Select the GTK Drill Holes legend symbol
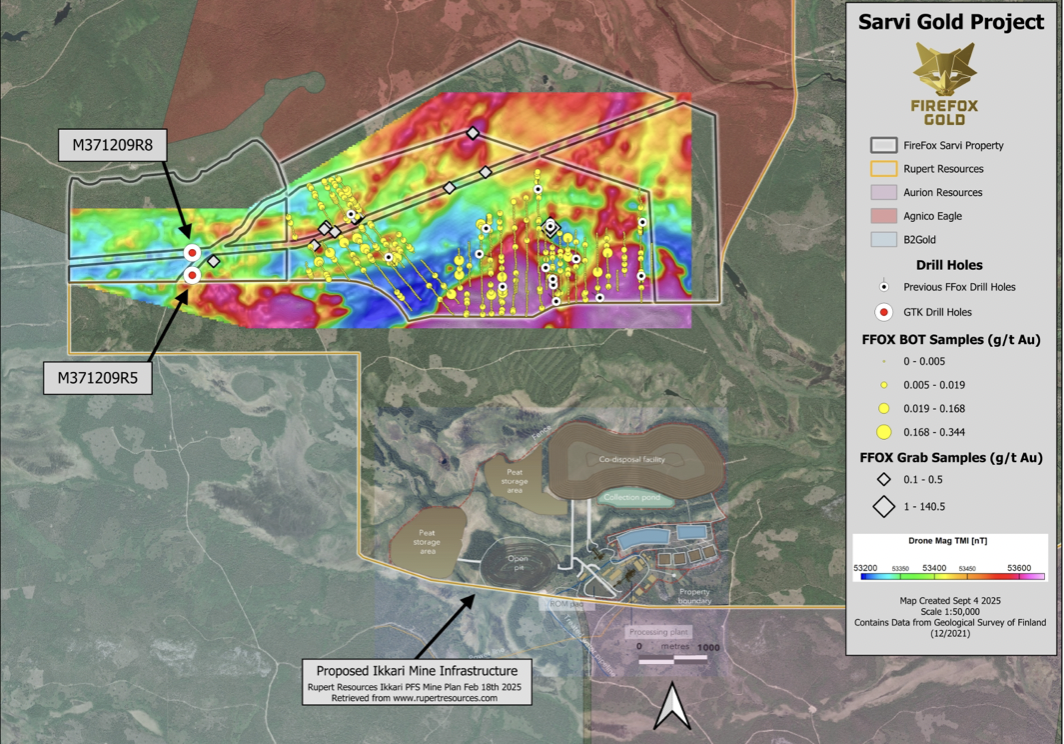The width and height of the screenshot is (1064, 744). 884,312
